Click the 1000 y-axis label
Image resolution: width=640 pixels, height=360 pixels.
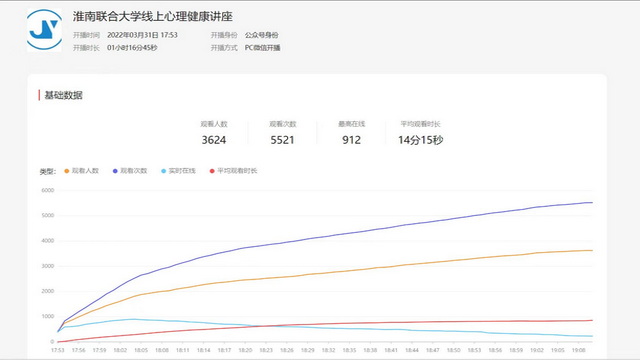pos(48,316)
